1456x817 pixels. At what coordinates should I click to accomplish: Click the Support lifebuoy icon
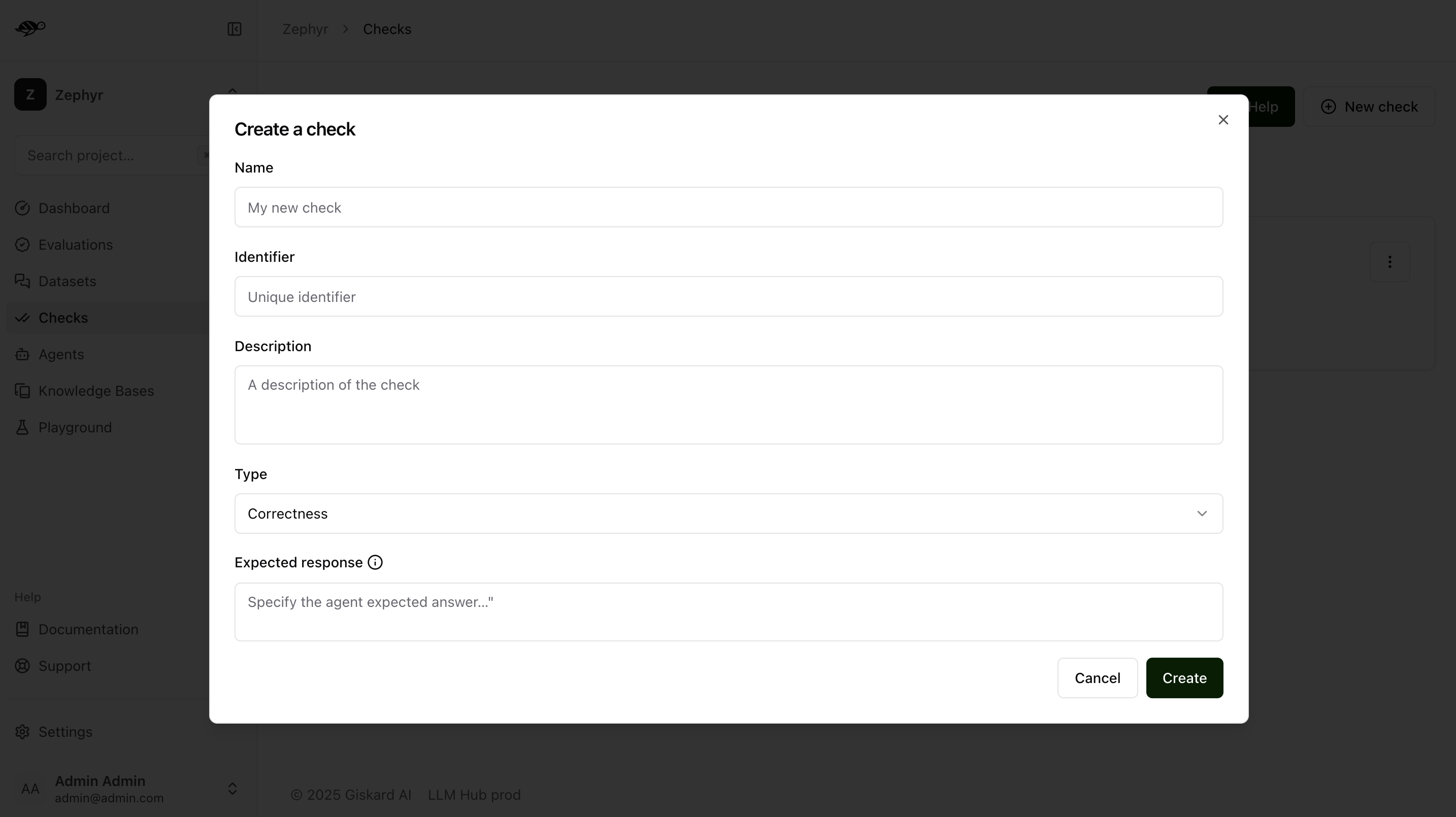pyautogui.click(x=22, y=666)
